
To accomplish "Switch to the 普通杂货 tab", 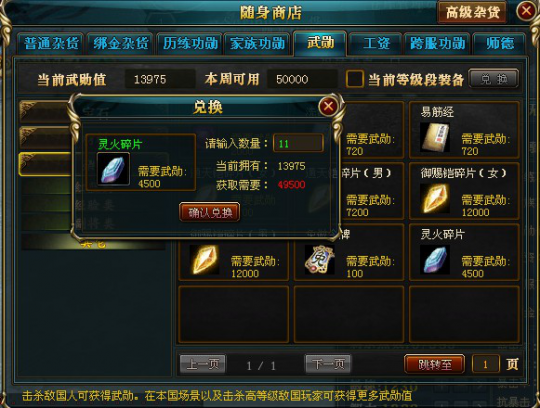I will click(51, 44).
